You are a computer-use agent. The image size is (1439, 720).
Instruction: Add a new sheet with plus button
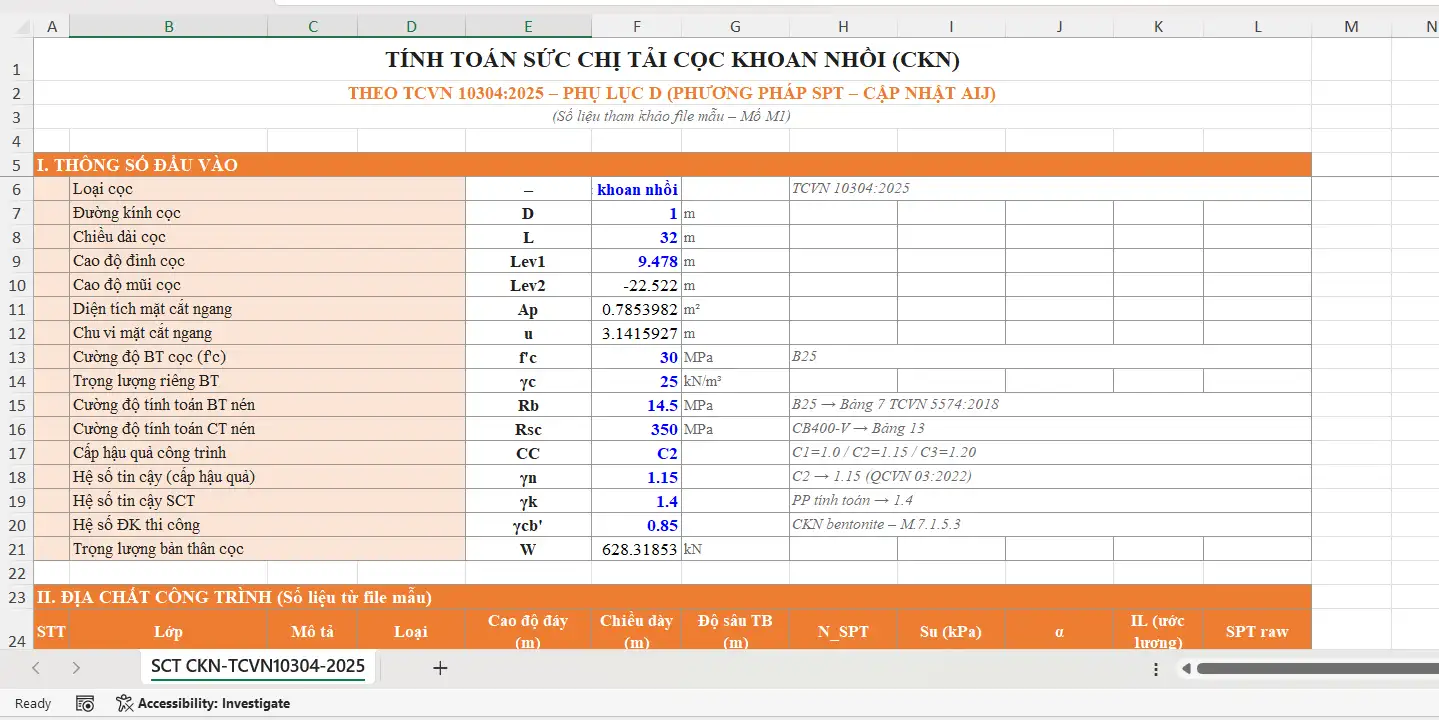[x=440, y=668]
